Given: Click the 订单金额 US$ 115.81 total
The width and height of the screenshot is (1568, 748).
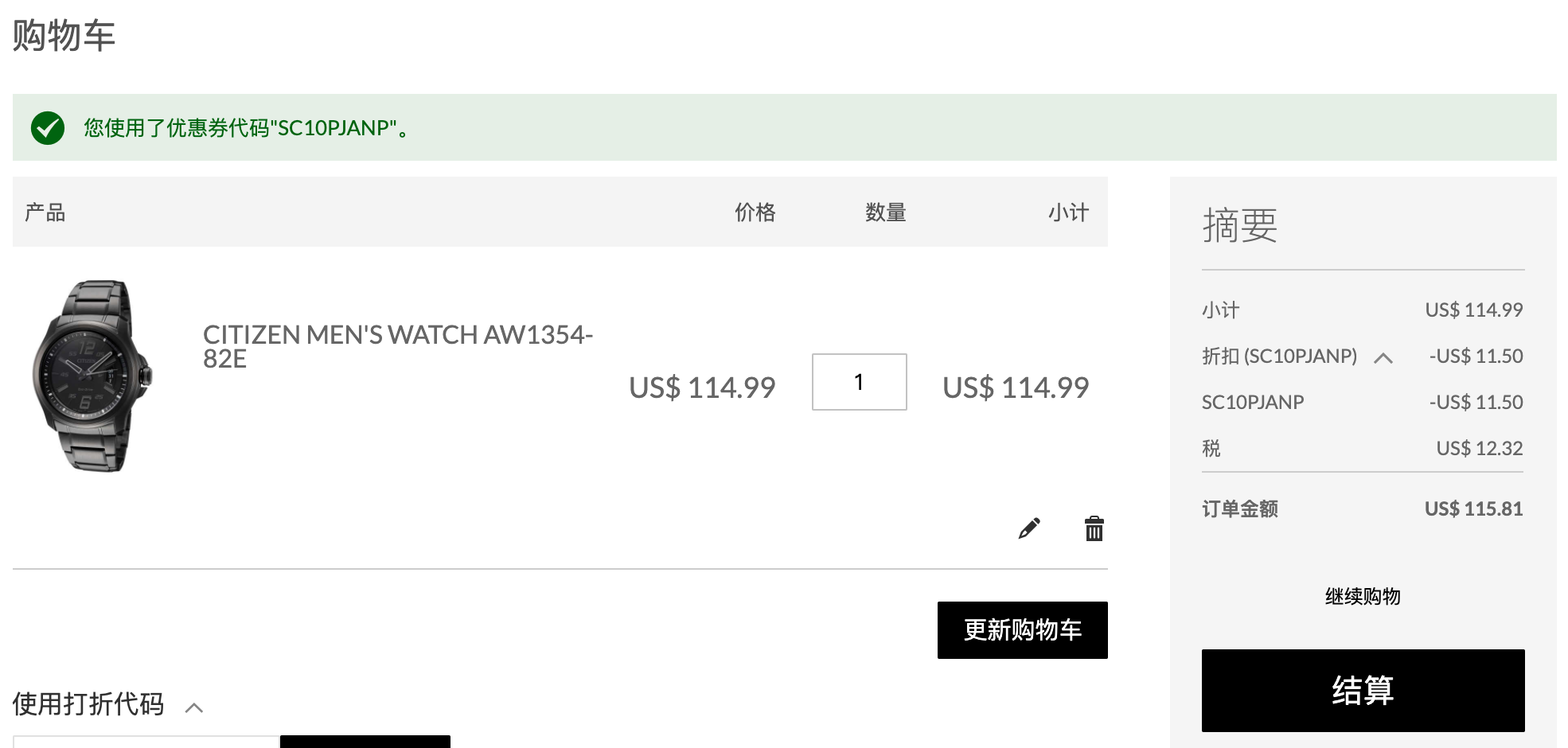Looking at the screenshot, I should [1473, 508].
